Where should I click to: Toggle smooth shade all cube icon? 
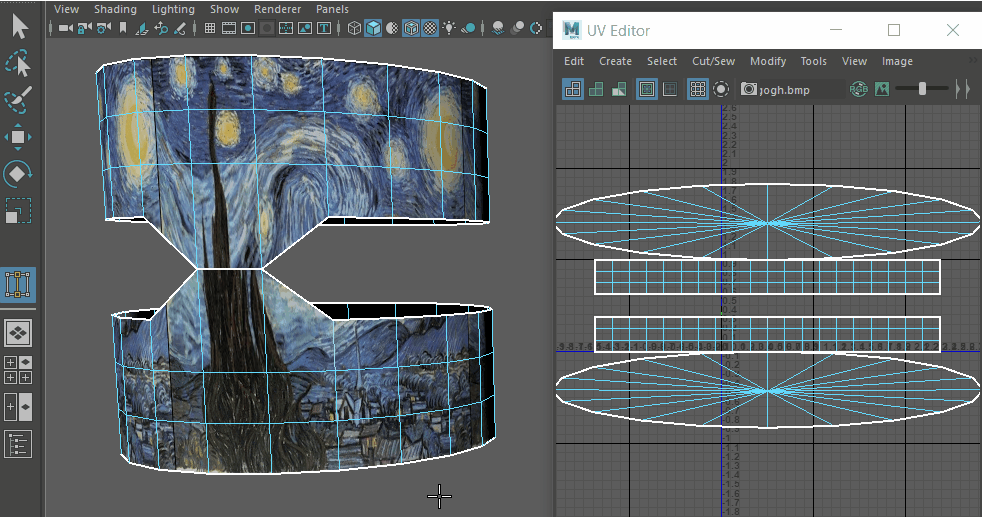pyautogui.click(x=373, y=28)
